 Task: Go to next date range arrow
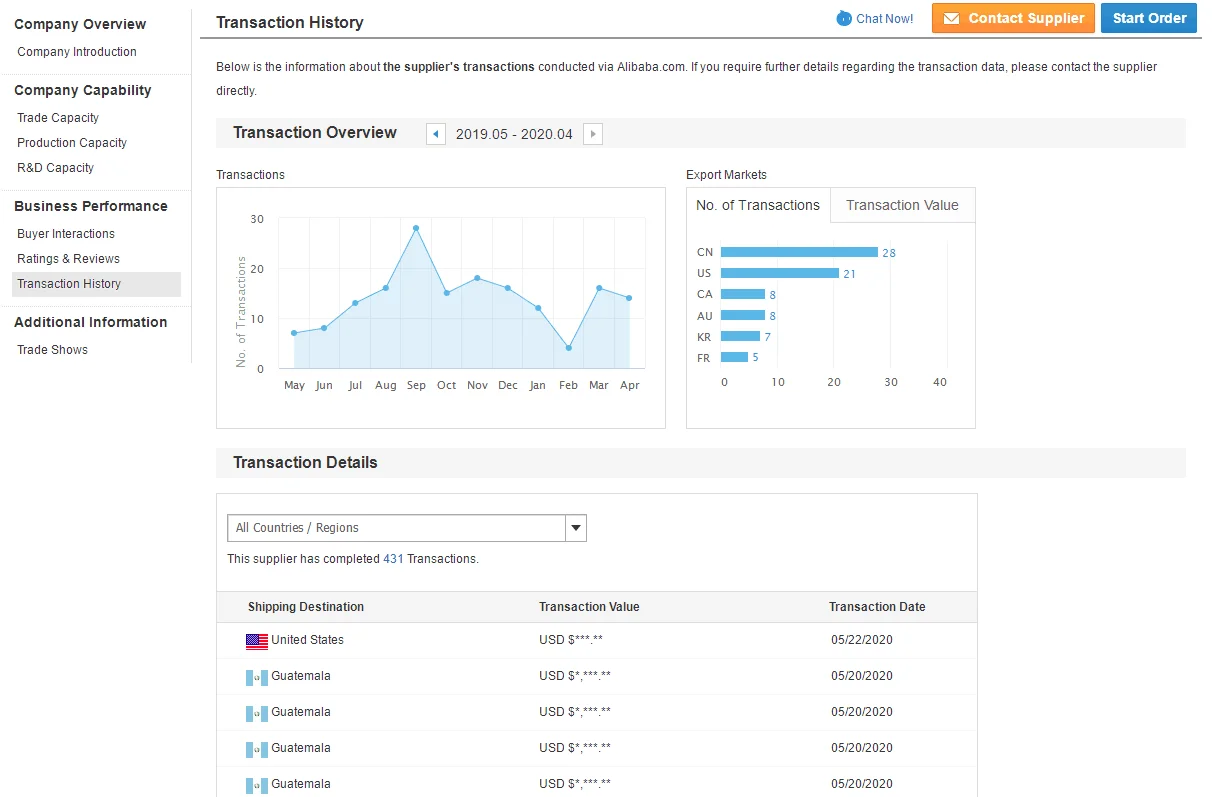coord(593,134)
